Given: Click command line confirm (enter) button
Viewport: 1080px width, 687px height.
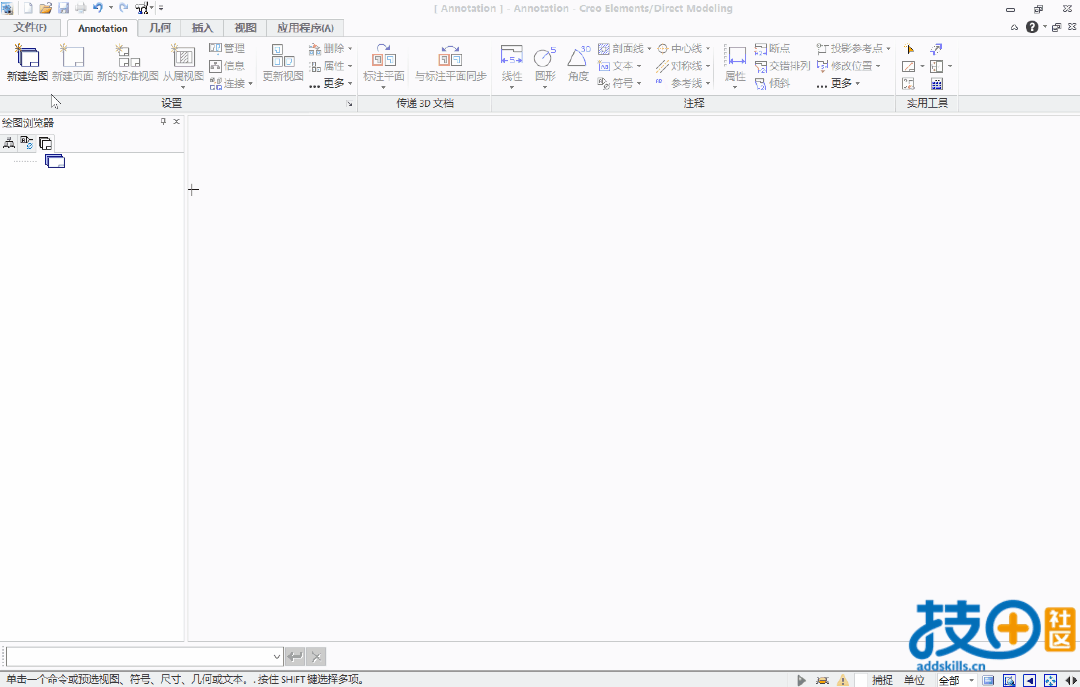Looking at the screenshot, I should pyautogui.click(x=295, y=657).
